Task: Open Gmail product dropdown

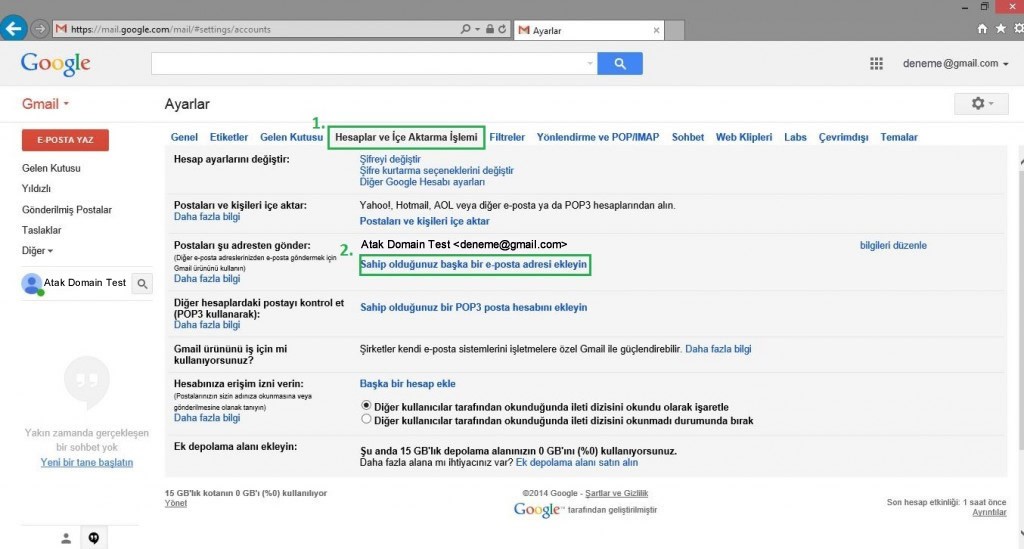Action: [46, 104]
